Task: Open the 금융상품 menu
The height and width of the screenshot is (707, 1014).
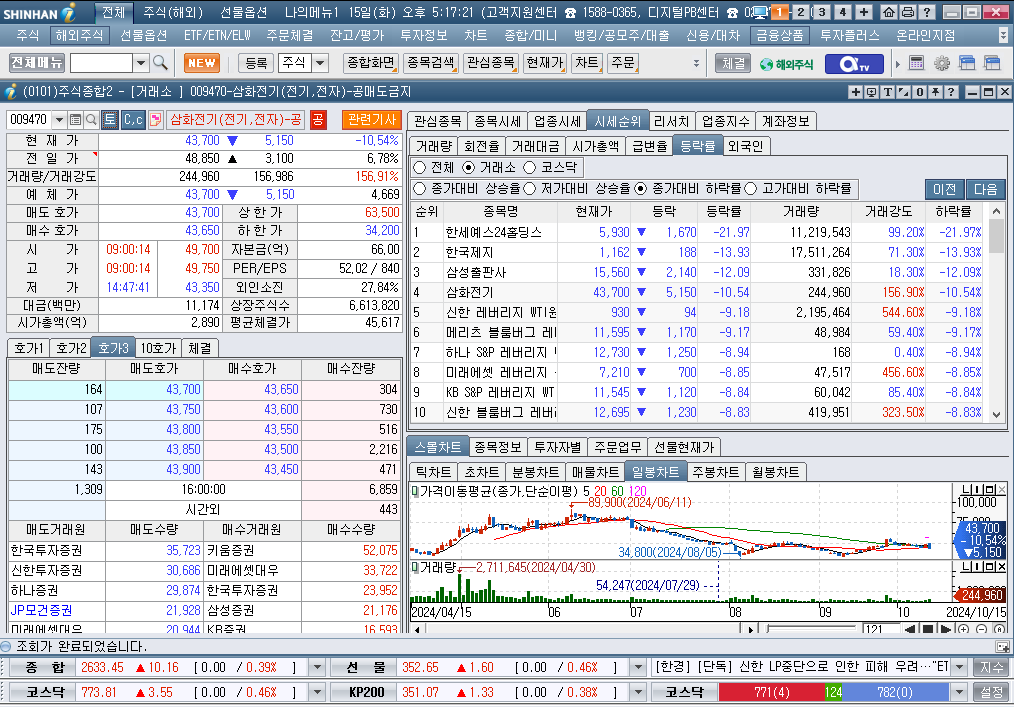Action: coord(779,35)
